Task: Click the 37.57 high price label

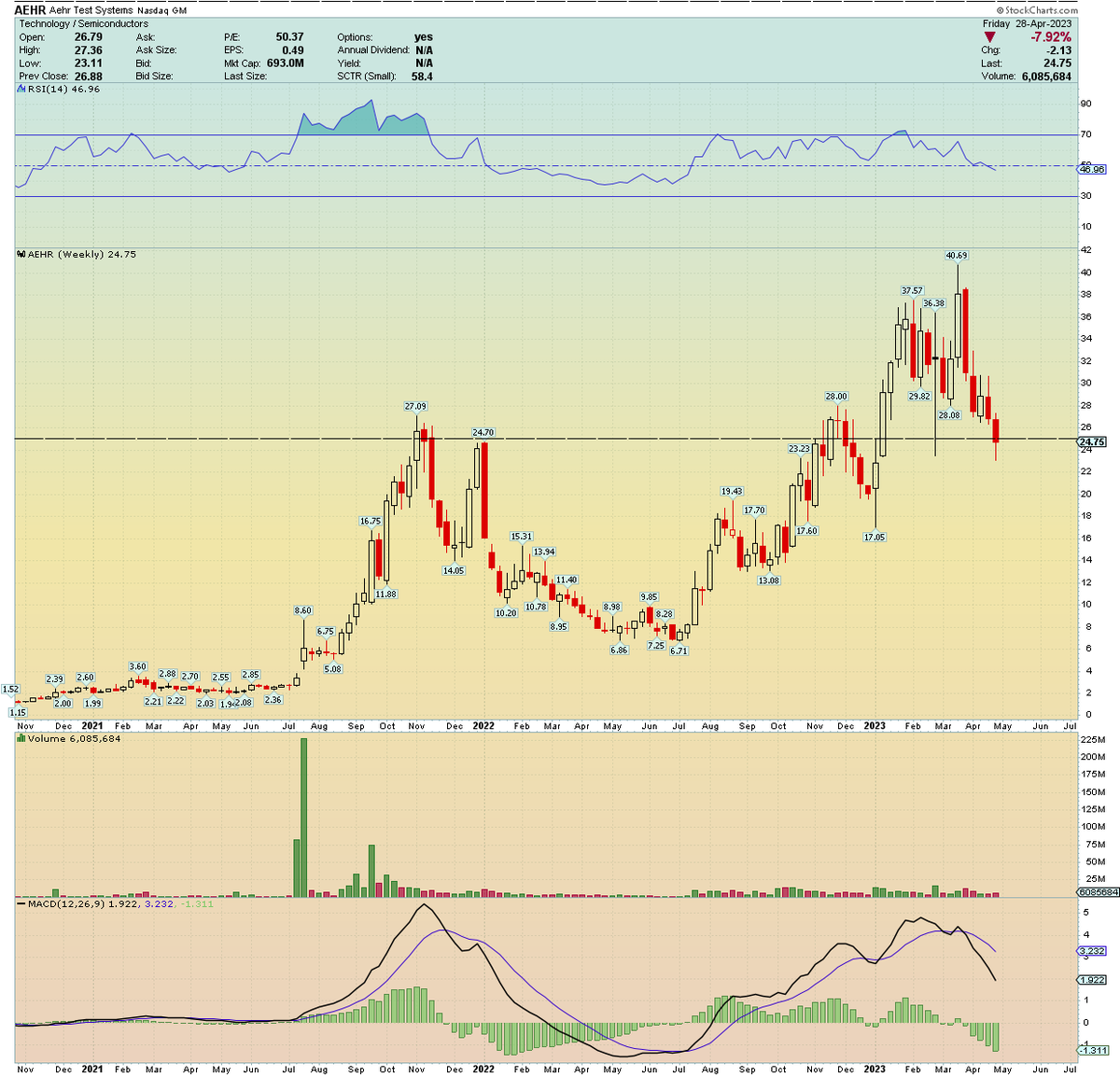Action: [x=912, y=291]
